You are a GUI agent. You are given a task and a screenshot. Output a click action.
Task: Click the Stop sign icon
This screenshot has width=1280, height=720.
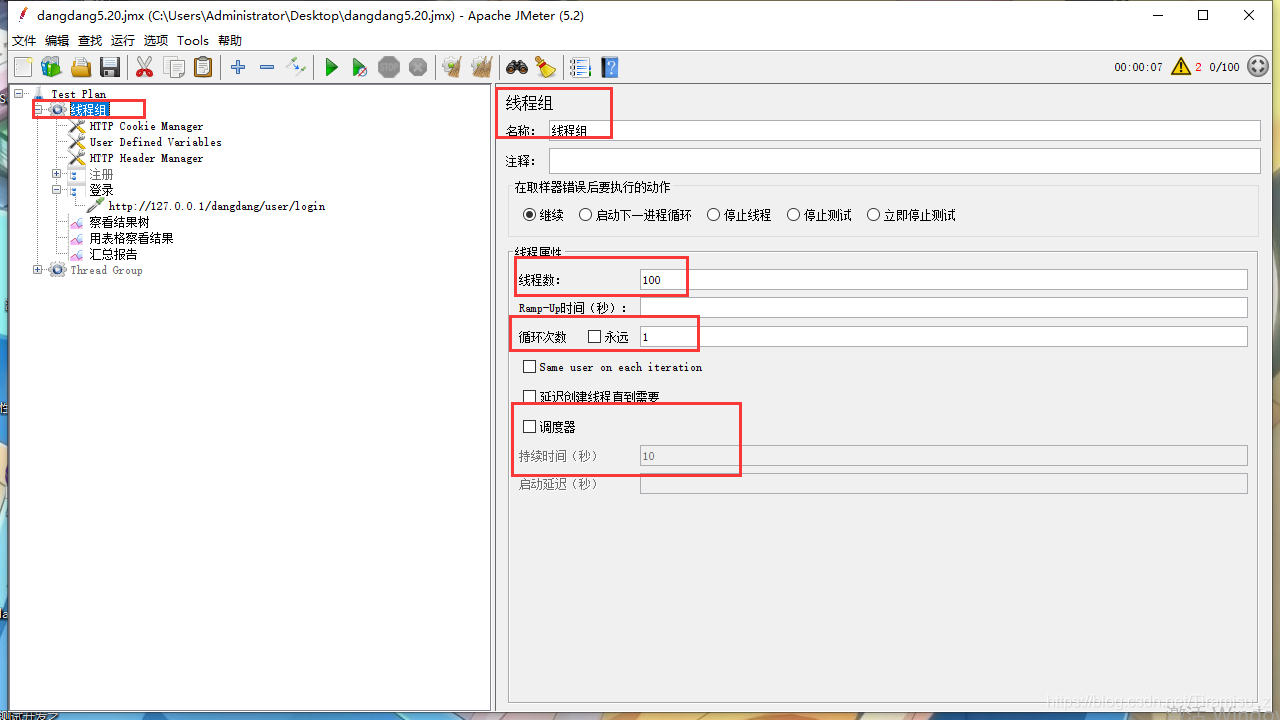(389, 67)
